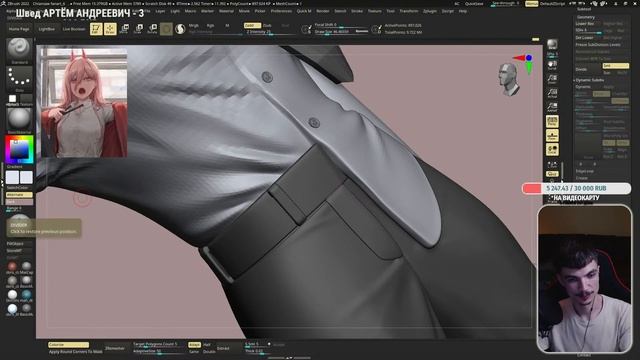Click the Live Boolean button
The width and height of the screenshot is (640, 360).
(x=74, y=29)
